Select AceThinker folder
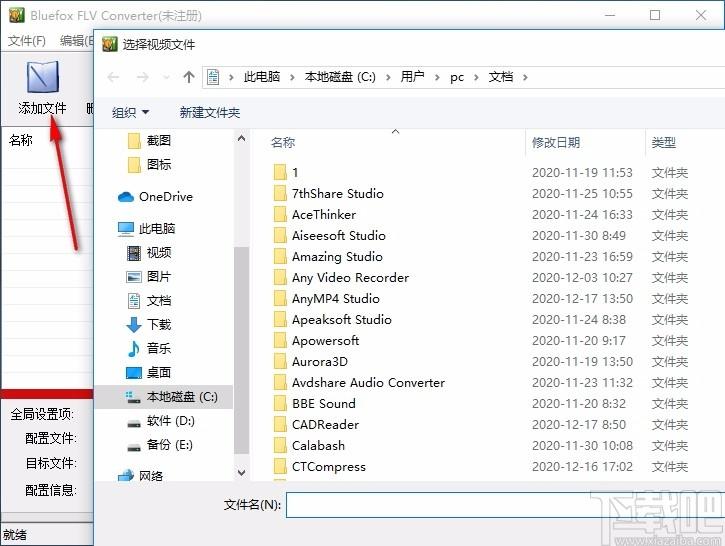The image size is (725, 546). (314, 215)
